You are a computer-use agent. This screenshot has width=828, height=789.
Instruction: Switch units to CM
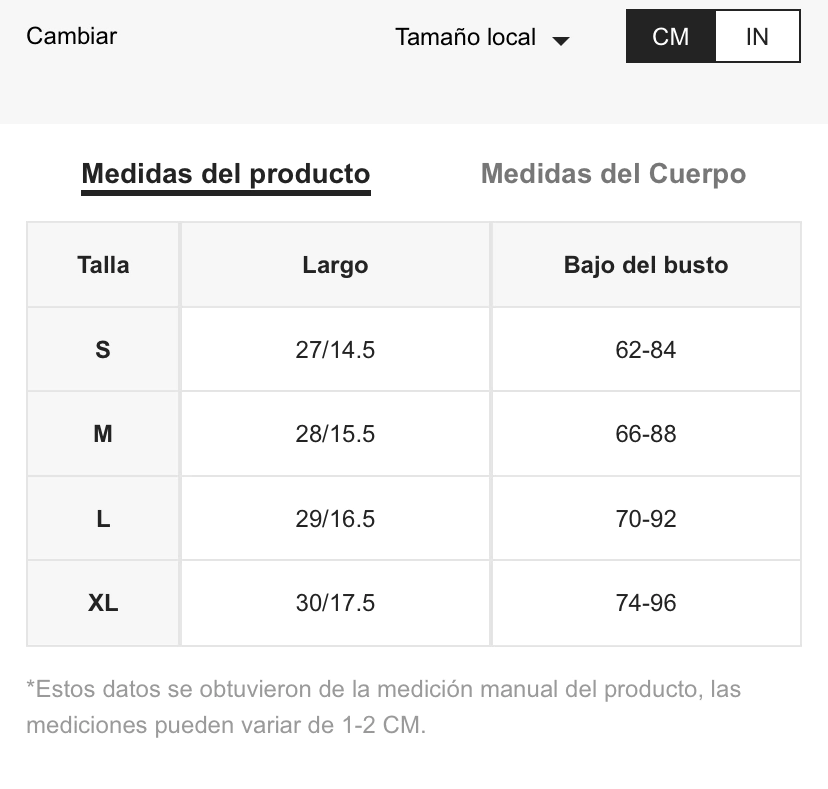coord(670,37)
